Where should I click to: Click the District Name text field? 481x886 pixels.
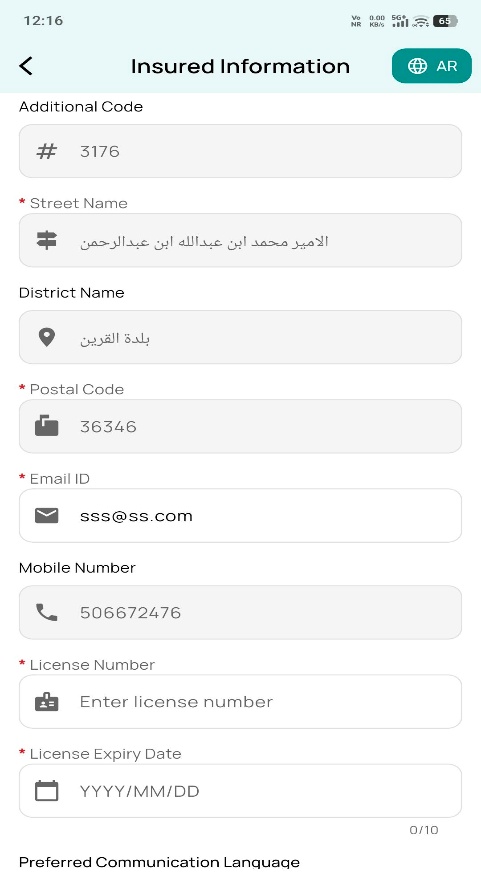[x=240, y=337]
